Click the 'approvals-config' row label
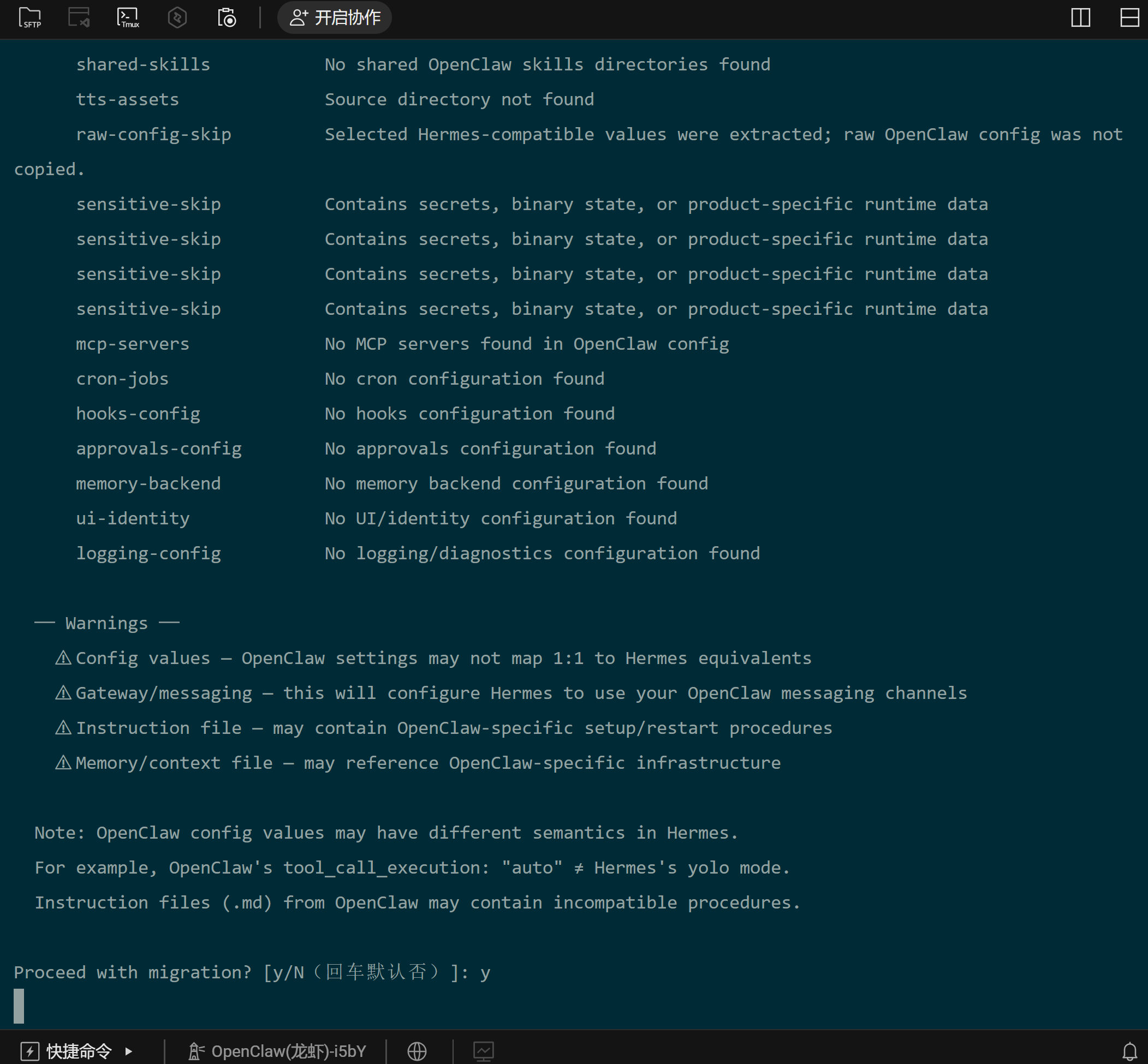The height and width of the screenshot is (1064, 1148). click(158, 449)
